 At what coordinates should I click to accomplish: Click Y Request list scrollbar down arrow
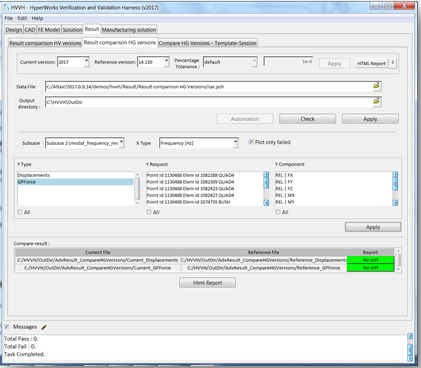[x=266, y=203]
